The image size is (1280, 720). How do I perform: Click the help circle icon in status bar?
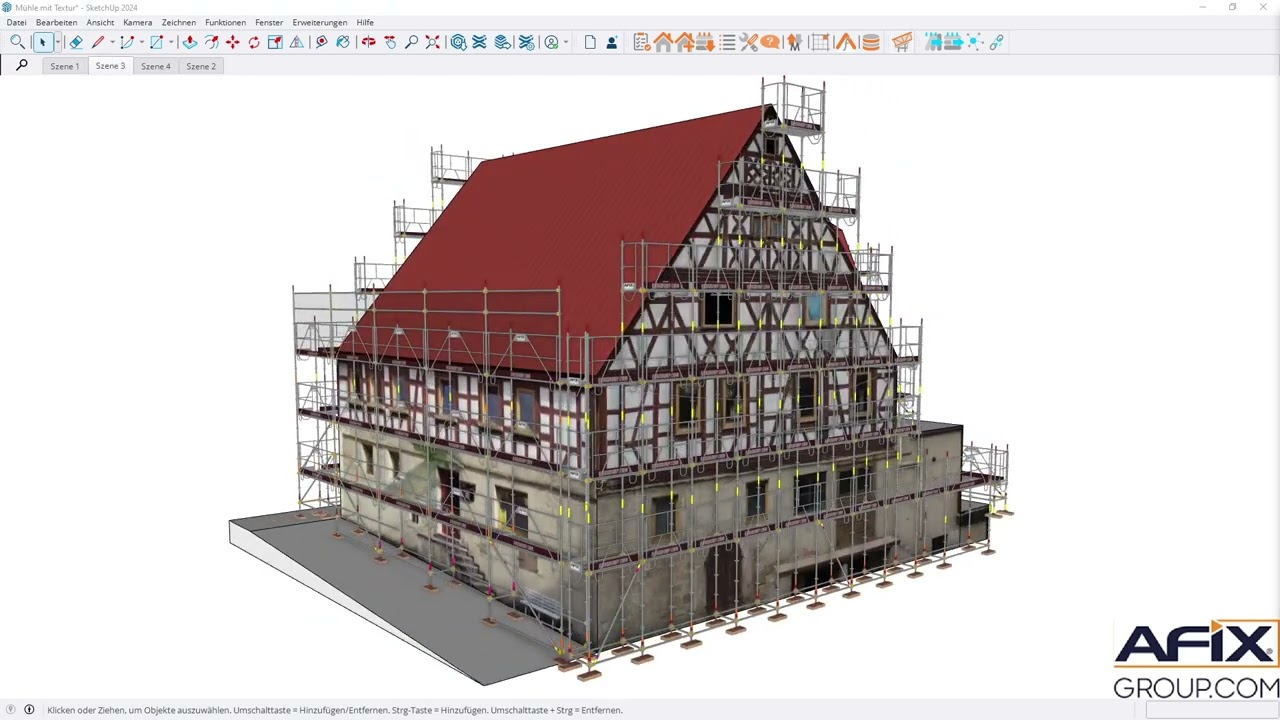pos(10,710)
